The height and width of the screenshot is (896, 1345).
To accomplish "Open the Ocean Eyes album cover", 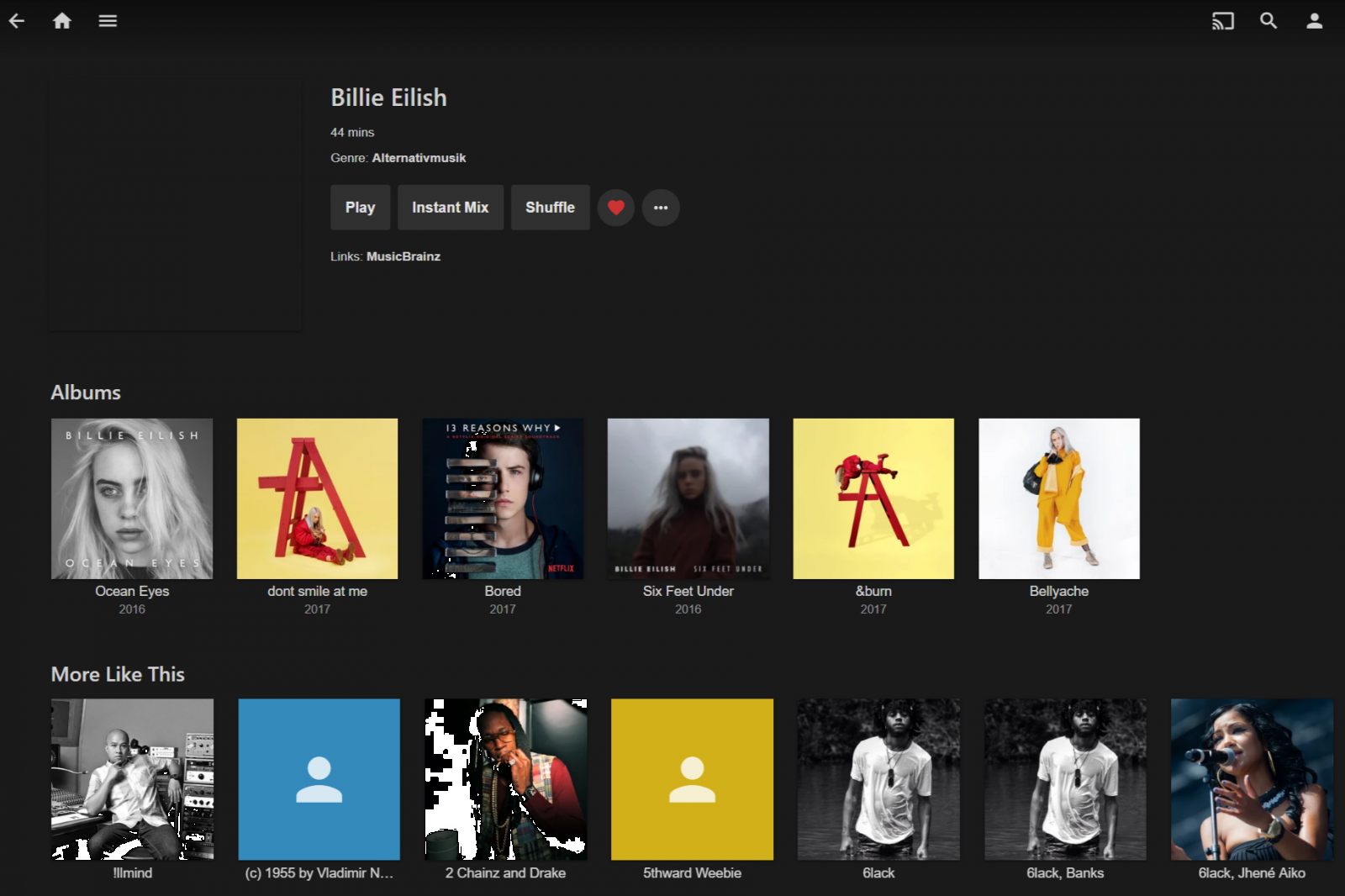I will (132, 498).
